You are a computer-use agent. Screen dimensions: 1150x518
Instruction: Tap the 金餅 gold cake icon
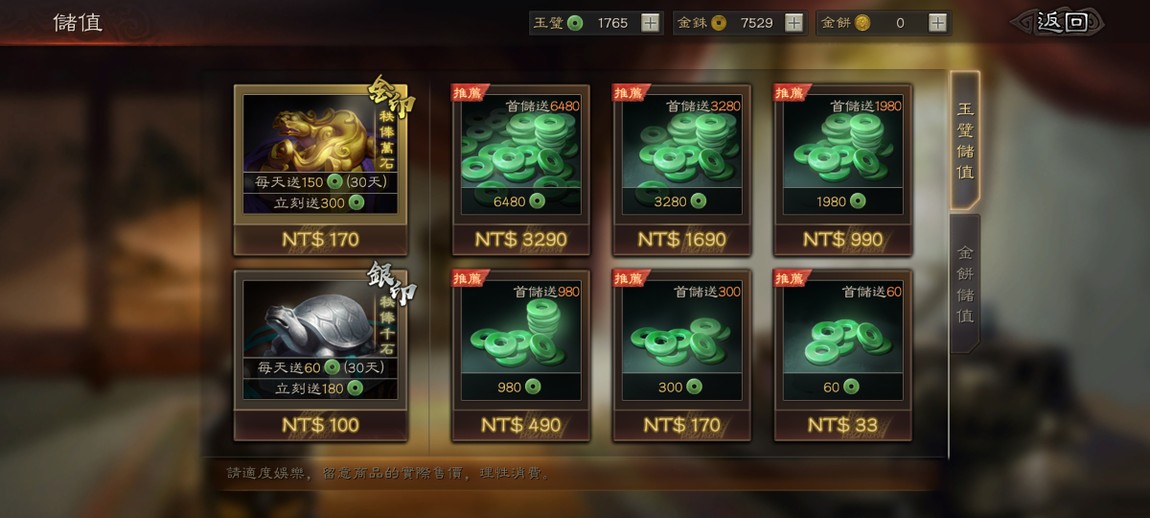point(862,23)
